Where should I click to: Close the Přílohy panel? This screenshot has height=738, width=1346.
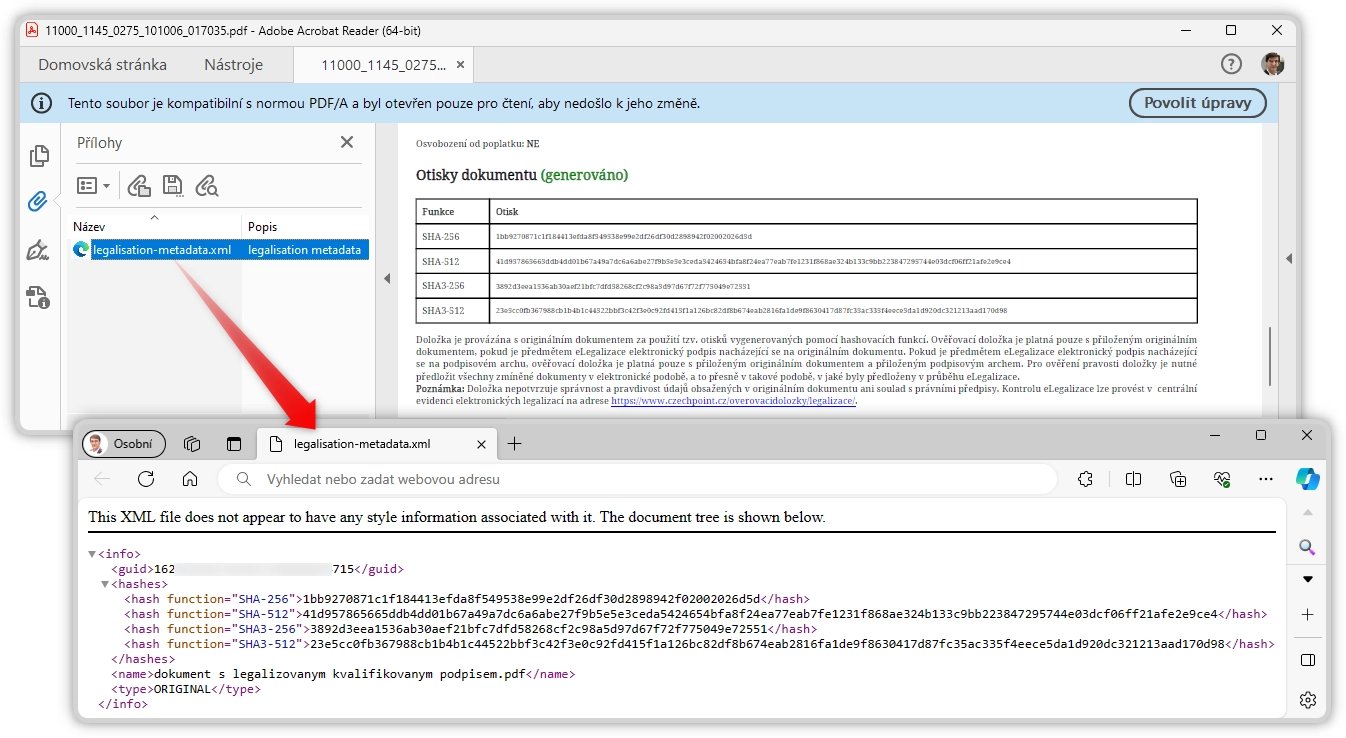pyautogui.click(x=347, y=142)
